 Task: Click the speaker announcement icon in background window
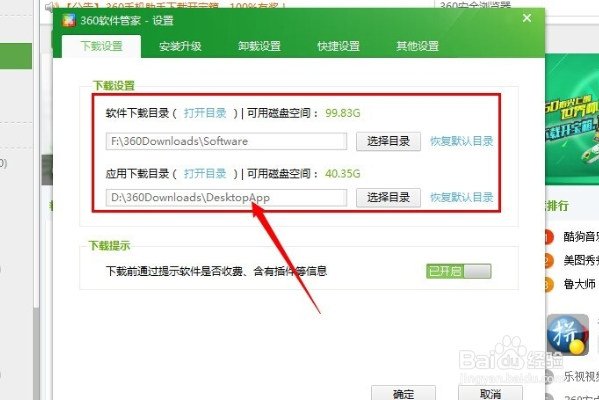(x=52, y=6)
